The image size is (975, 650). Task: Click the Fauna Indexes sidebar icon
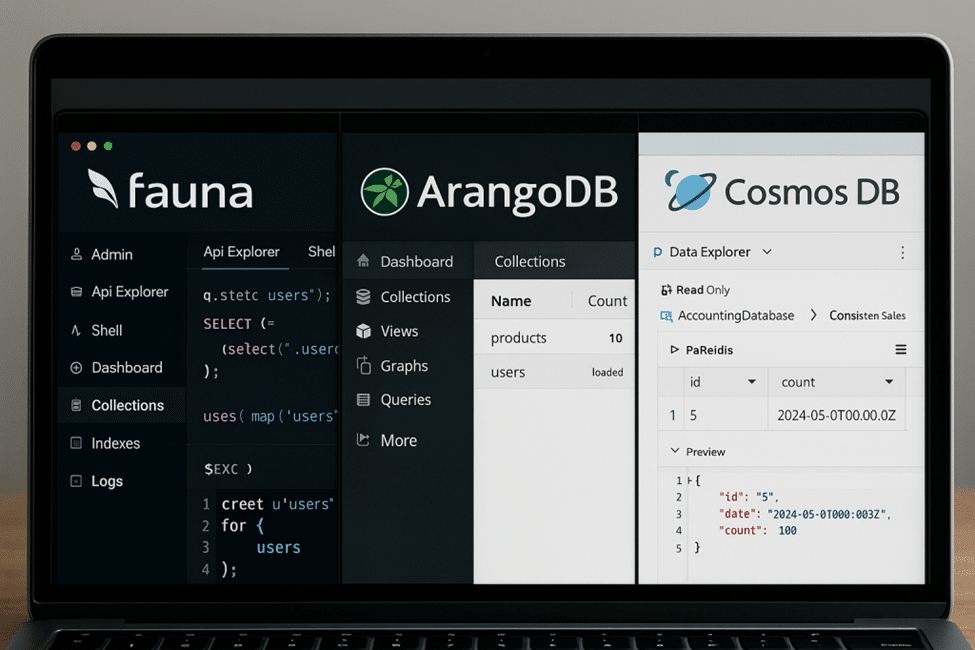click(76, 443)
